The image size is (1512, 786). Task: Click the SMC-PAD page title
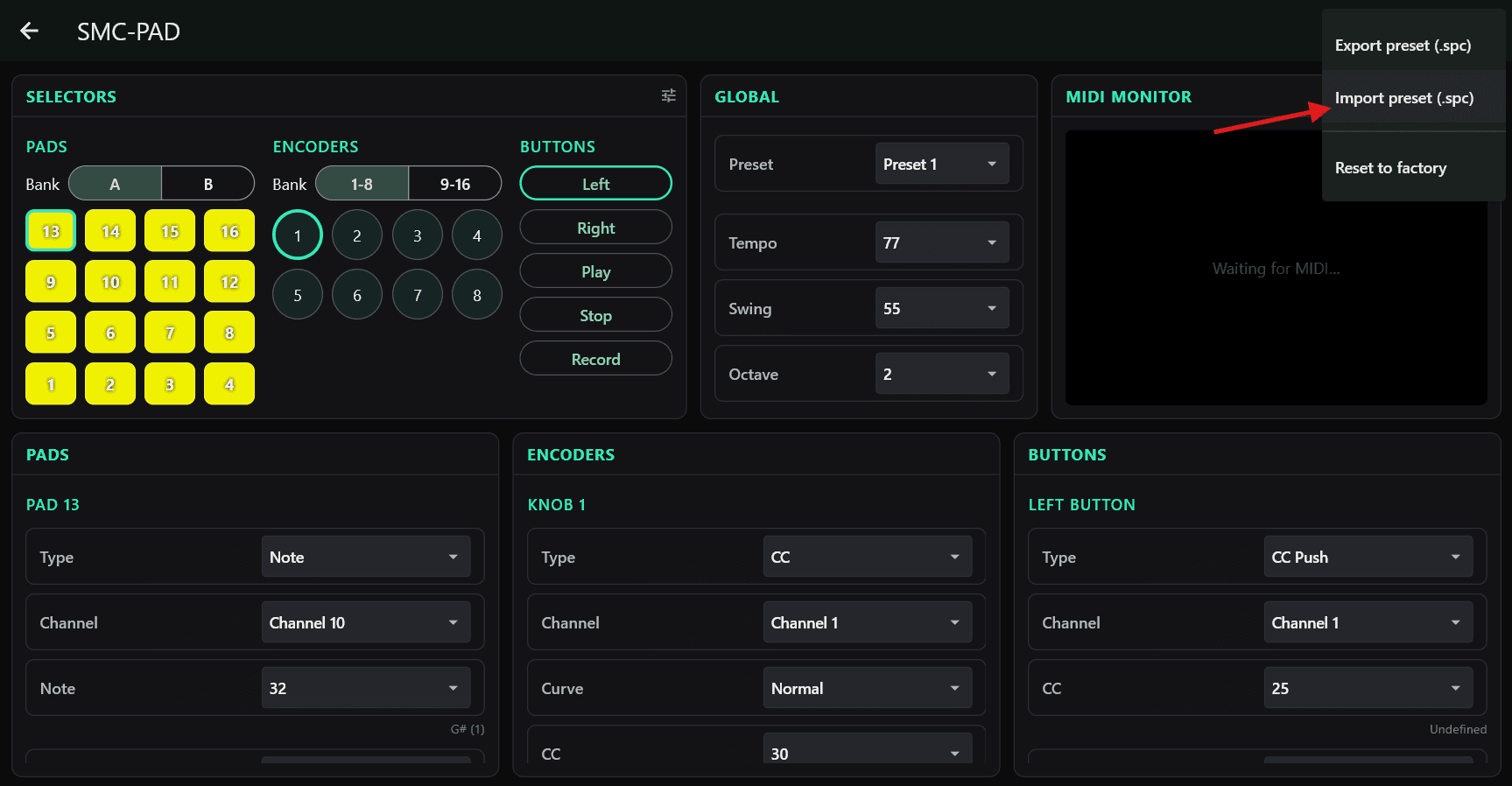129,32
